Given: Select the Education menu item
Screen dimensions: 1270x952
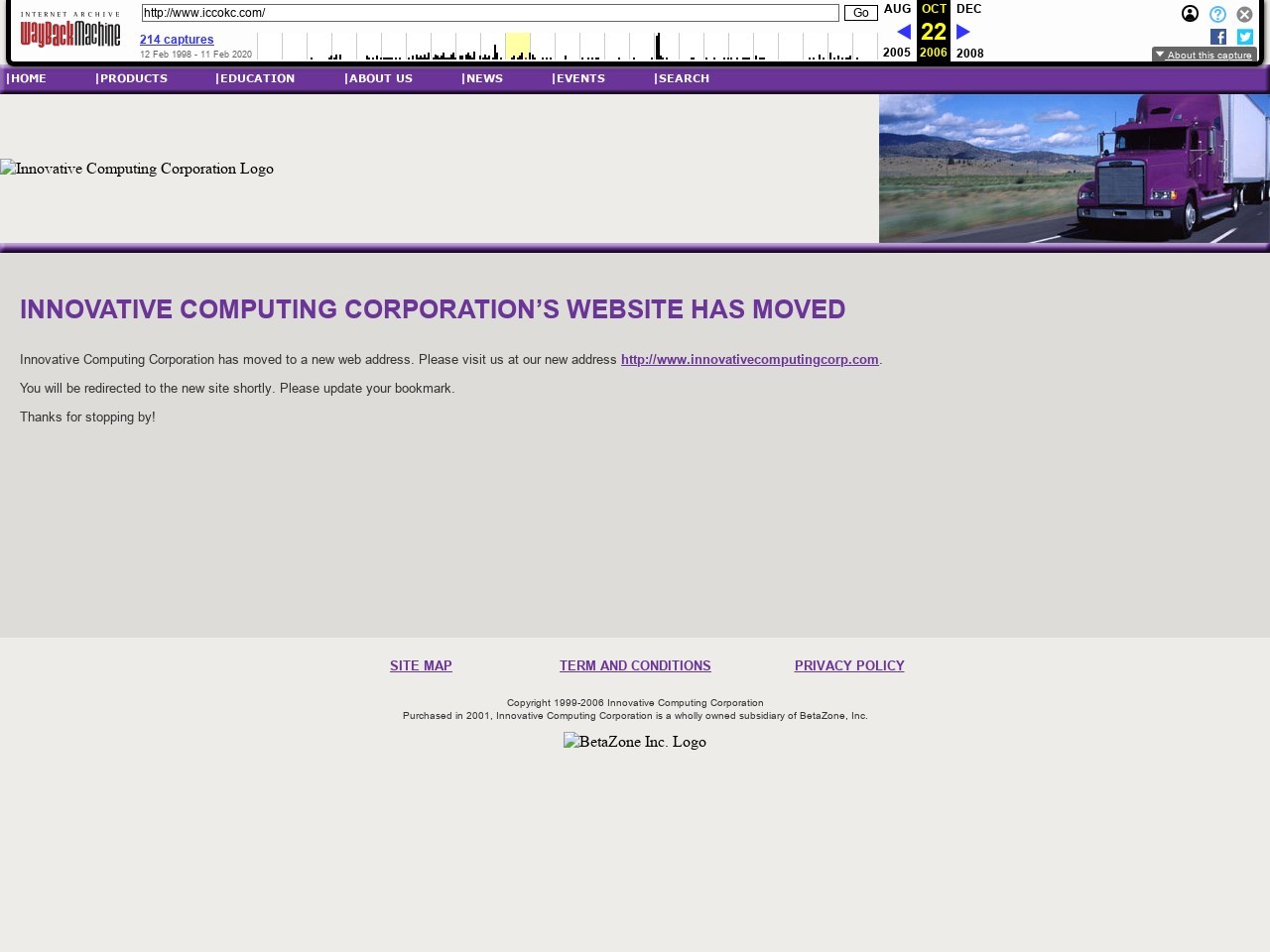Looking at the screenshot, I should 256,78.
